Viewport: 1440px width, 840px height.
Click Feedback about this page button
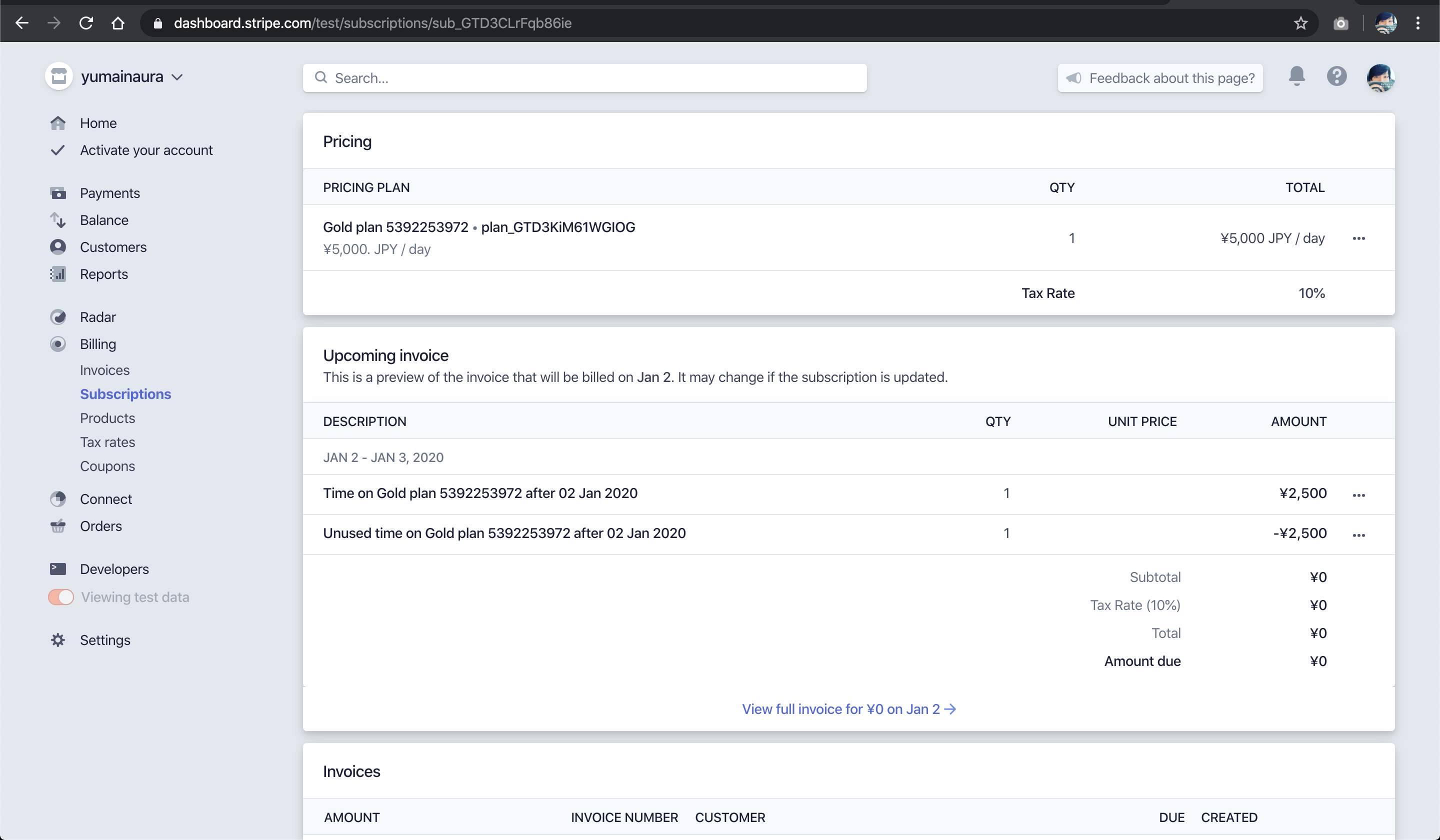(x=1160, y=77)
